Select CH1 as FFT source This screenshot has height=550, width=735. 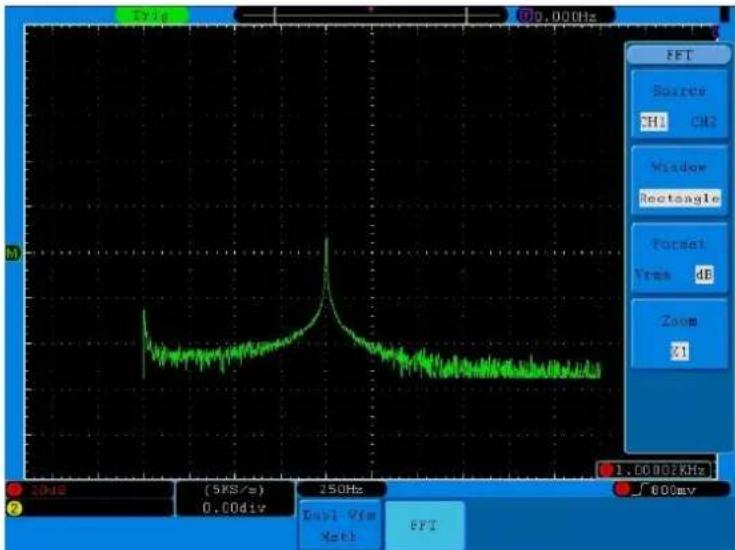(653, 122)
